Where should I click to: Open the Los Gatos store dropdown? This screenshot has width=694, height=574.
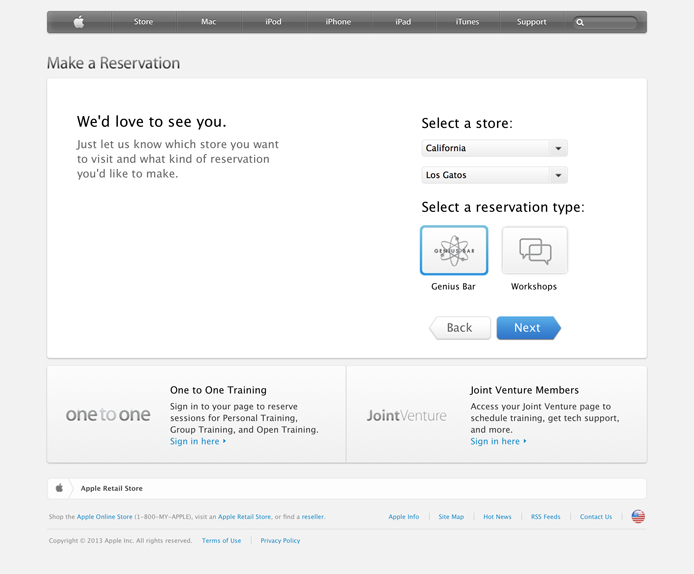(x=494, y=175)
